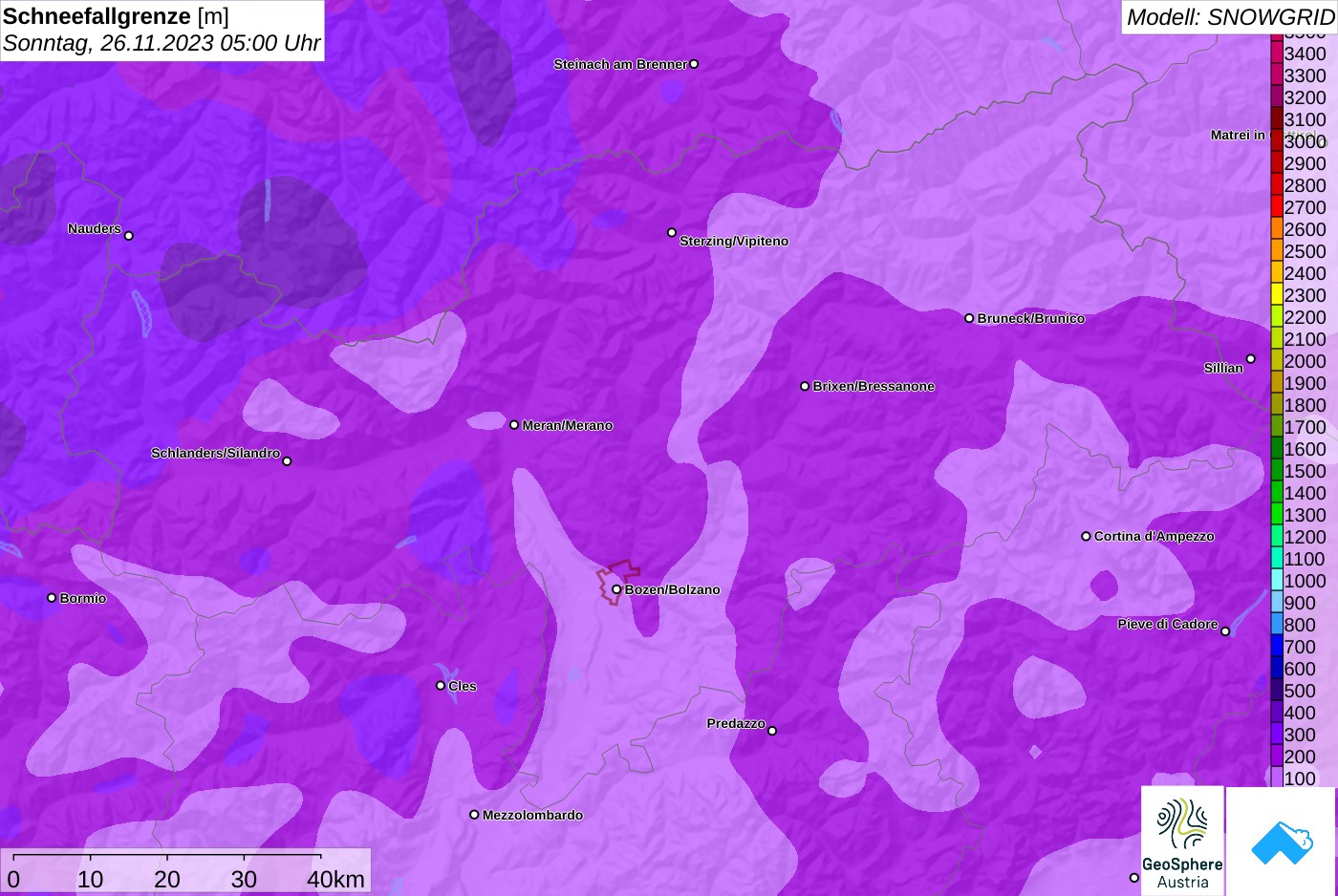Click the Sterzing/Vipiteno marker dot
Image resolution: width=1338 pixels, height=896 pixels.
[x=672, y=233]
